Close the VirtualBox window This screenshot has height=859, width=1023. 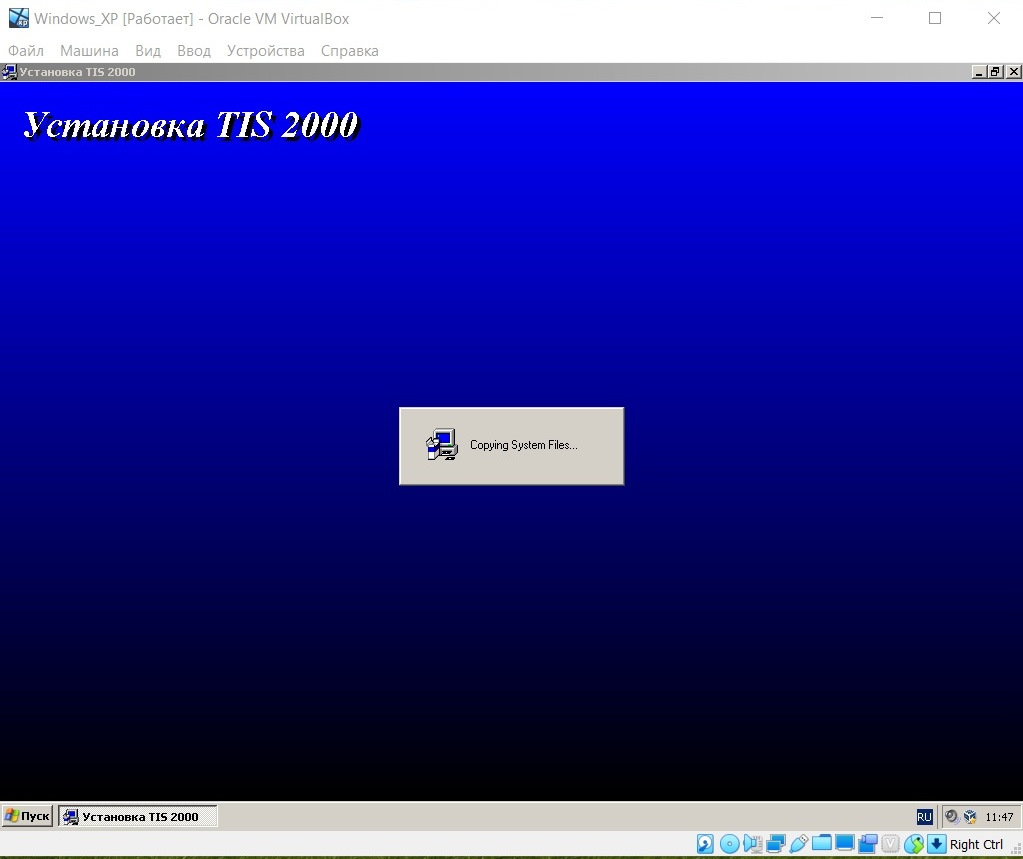[994, 18]
